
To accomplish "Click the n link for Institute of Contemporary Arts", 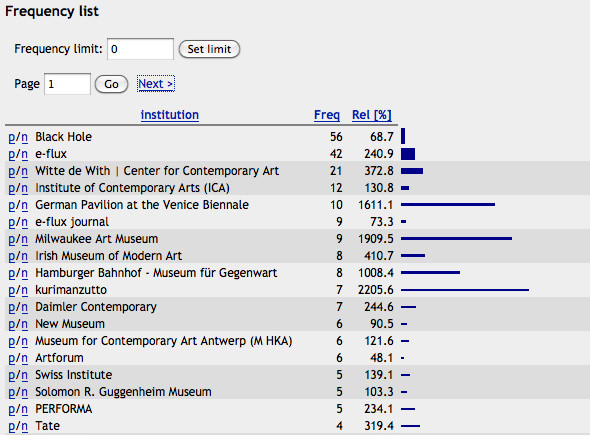I will 24,188.
